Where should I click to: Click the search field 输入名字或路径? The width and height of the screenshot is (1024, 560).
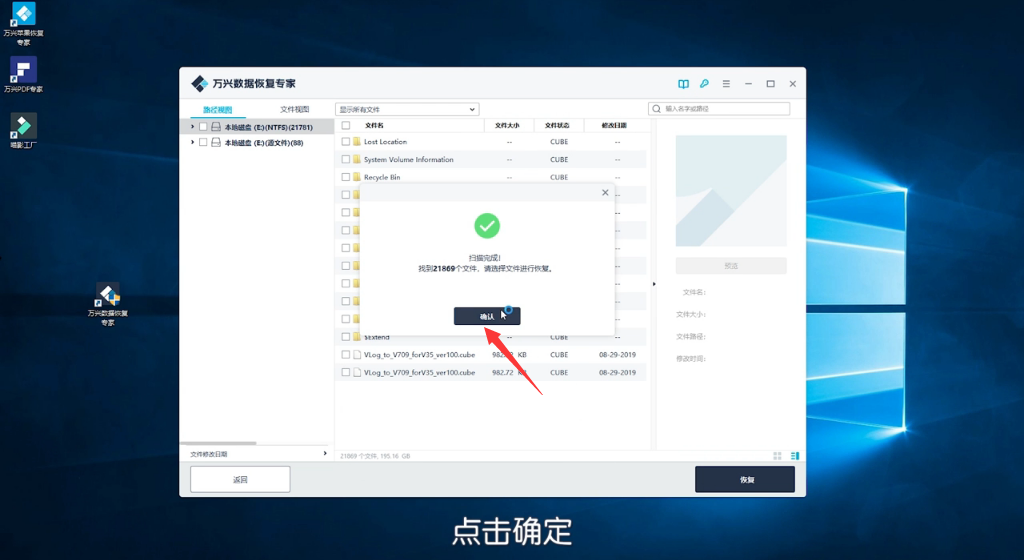(719, 109)
